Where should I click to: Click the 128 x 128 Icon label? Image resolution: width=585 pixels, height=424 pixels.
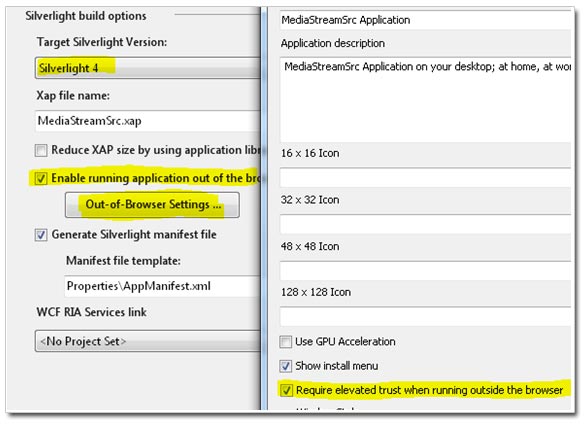tap(316, 292)
